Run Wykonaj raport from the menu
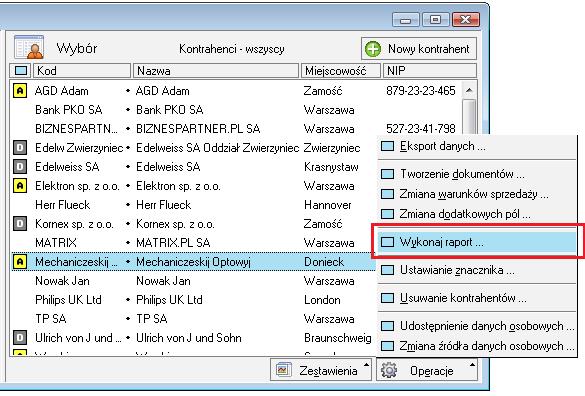Screen dimensions: 585x396 pyautogui.click(x=477, y=242)
